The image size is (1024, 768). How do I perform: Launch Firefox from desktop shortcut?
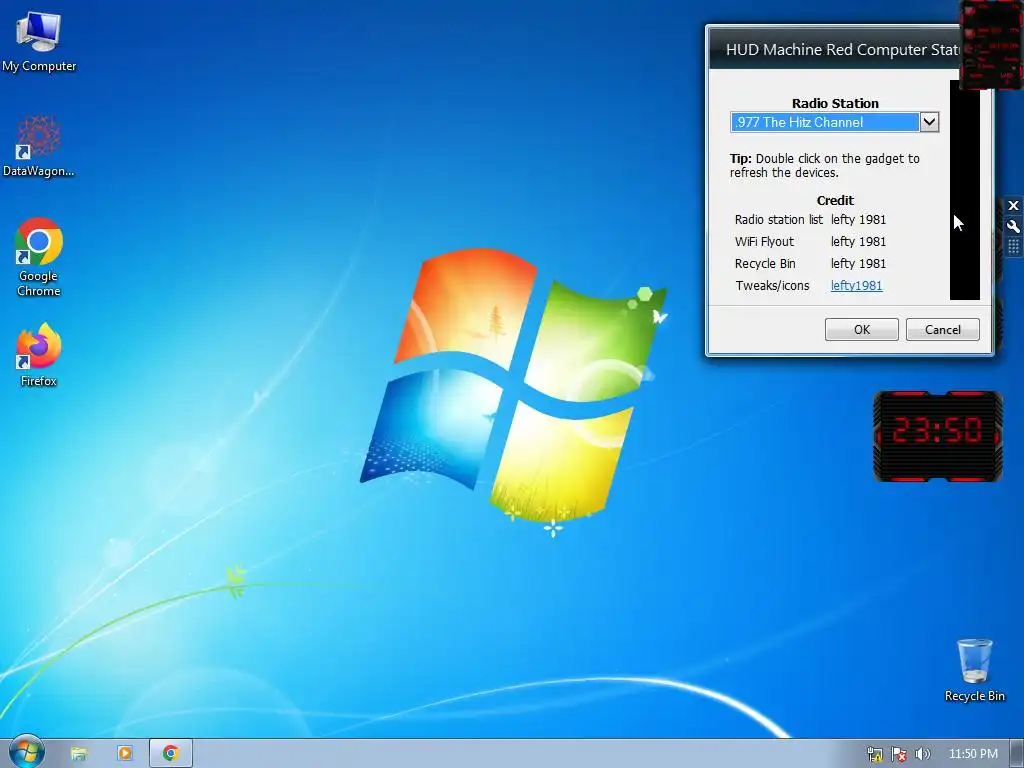click(x=39, y=355)
